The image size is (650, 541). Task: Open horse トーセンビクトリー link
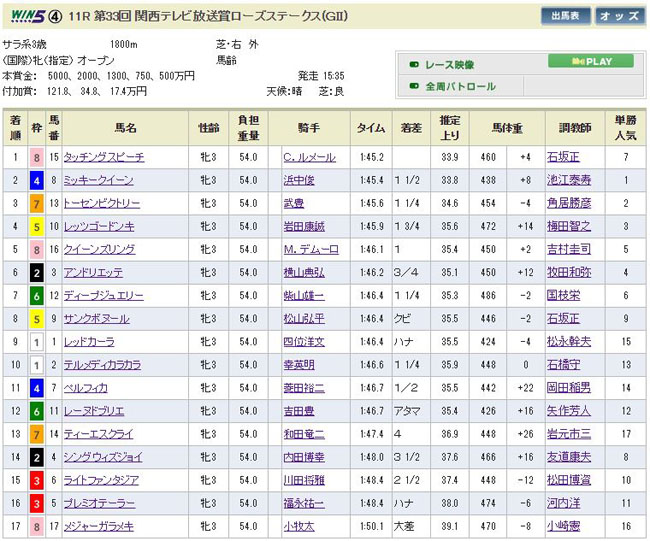pyautogui.click(x=101, y=204)
